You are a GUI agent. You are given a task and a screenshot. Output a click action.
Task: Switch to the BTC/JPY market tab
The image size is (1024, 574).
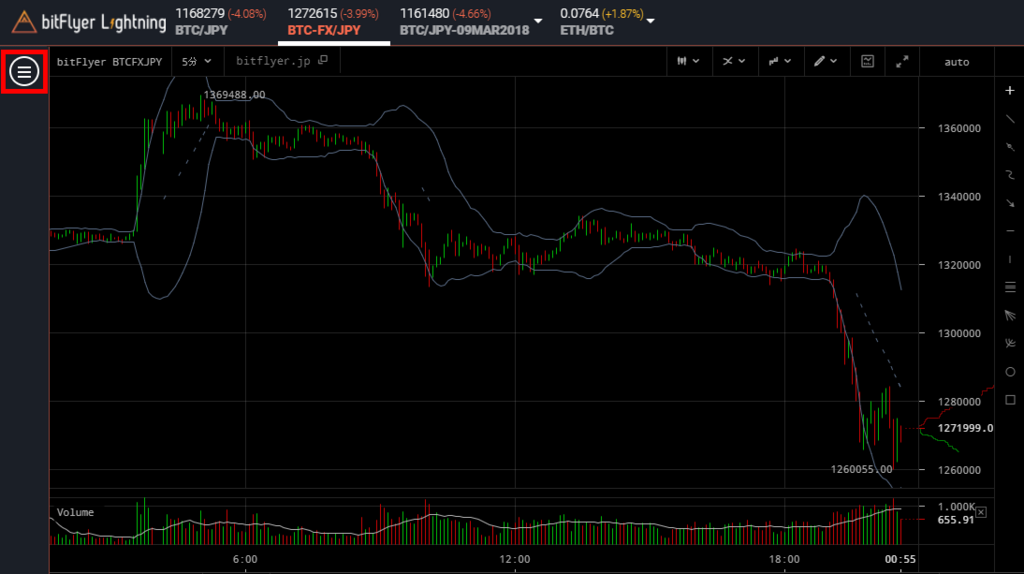pos(221,22)
